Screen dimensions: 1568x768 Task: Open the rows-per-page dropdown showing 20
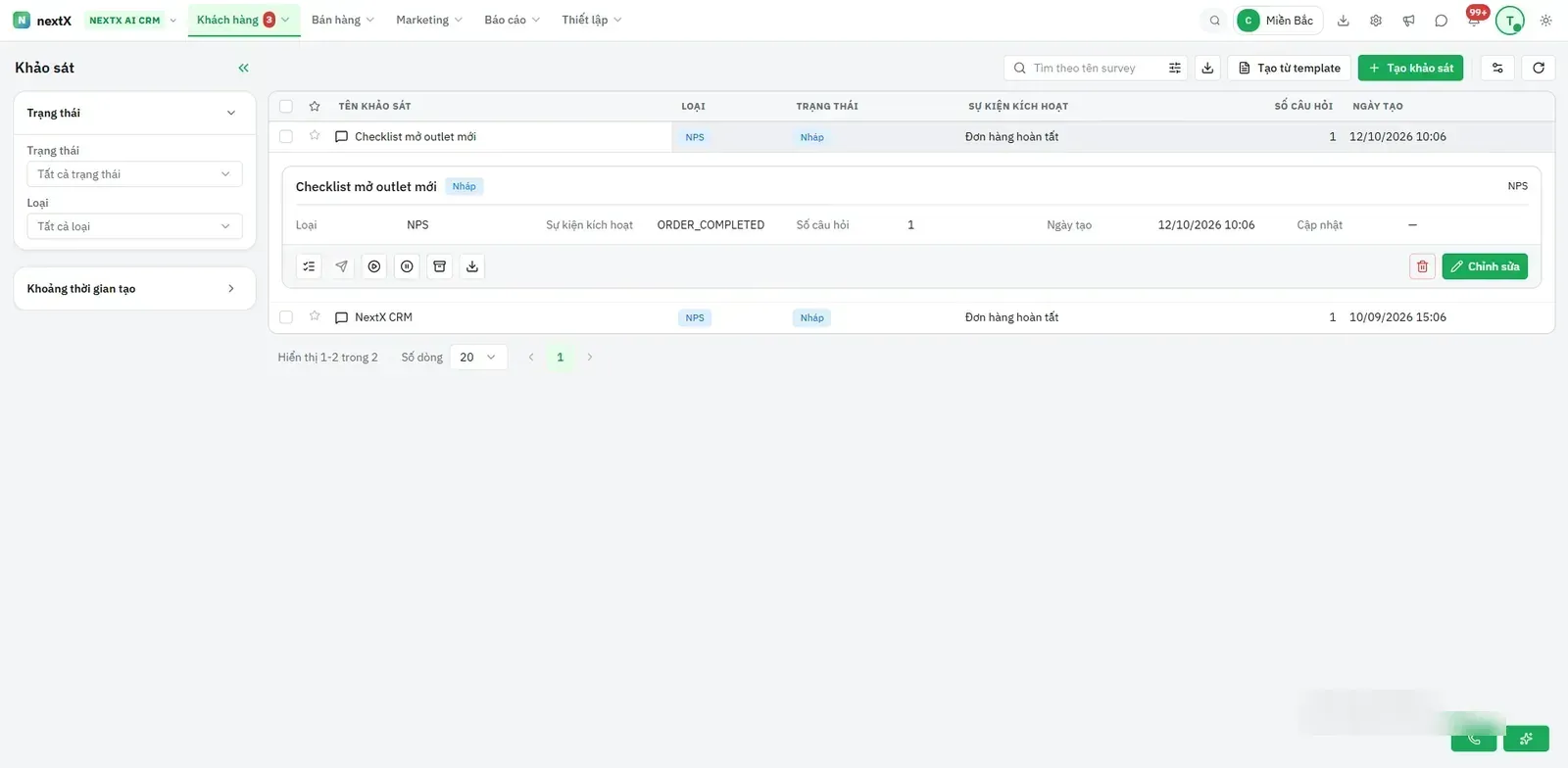(478, 358)
